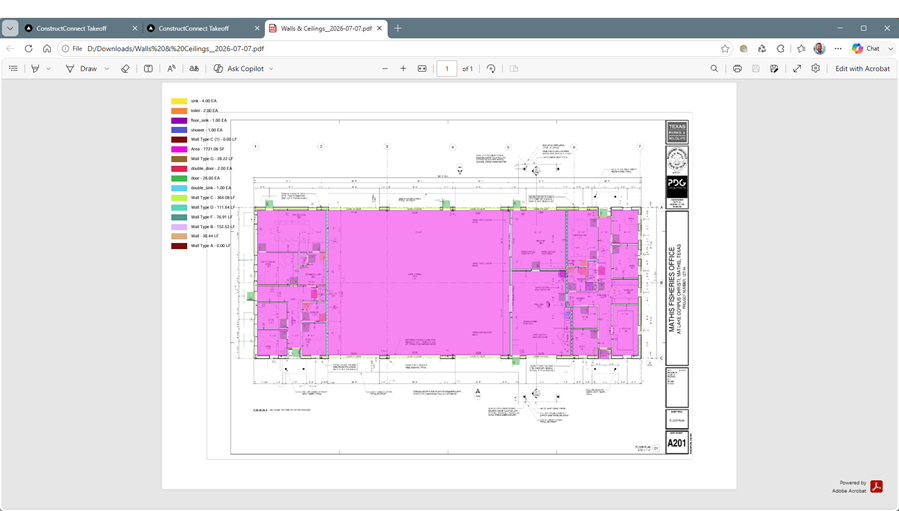Viewport: 899px width, 511px height.
Task: Click the Enter full screen icon
Action: coord(797,68)
